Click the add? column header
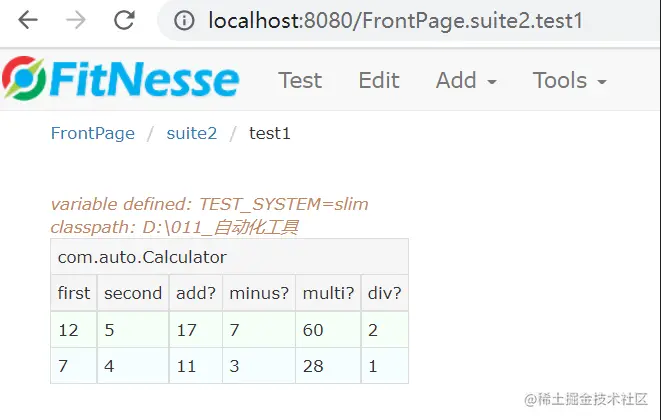Image resolution: width=661 pixels, height=420 pixels. coord(196,293)
